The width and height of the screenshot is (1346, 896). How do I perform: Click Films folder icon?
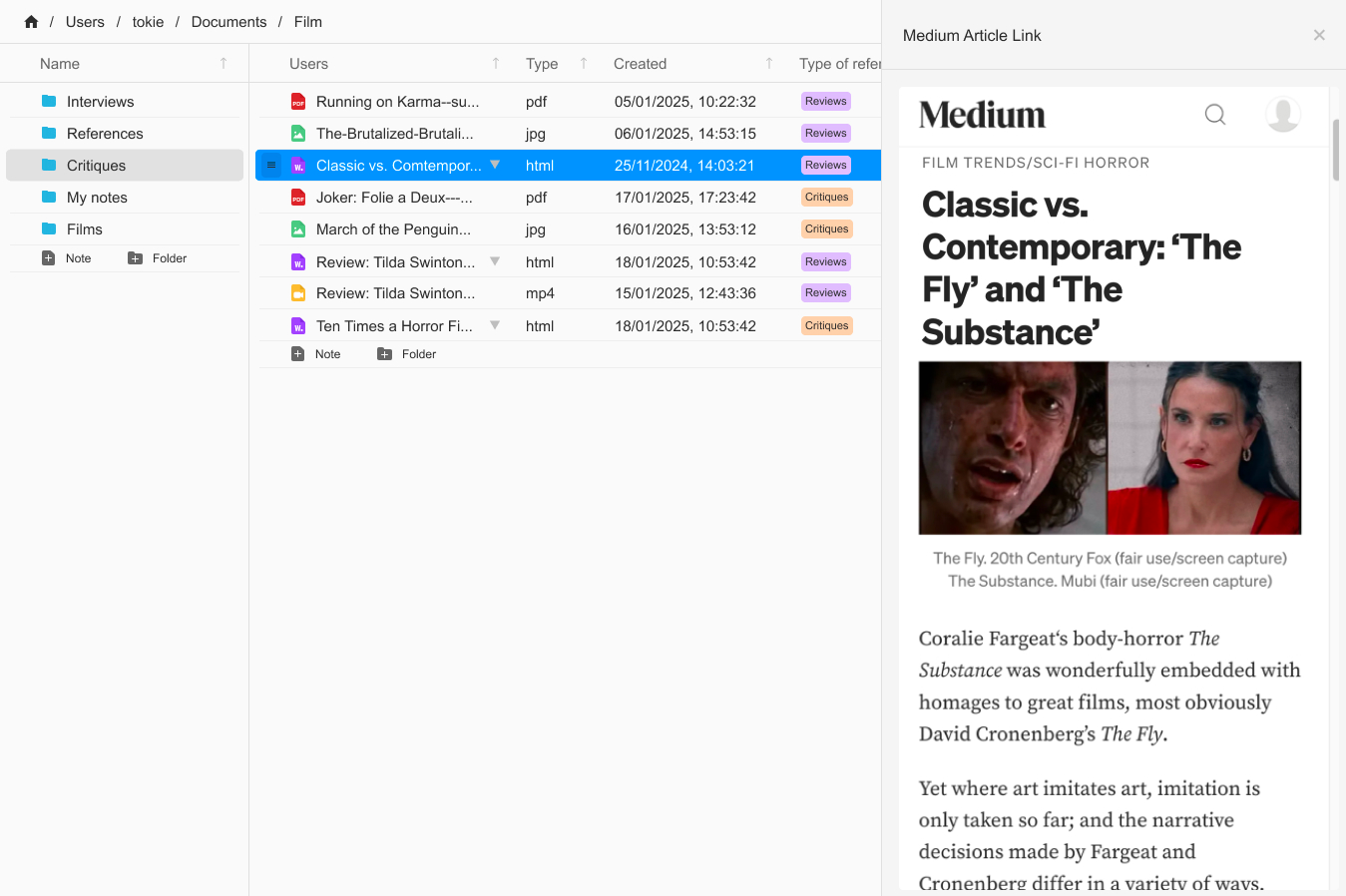(x=49, y=228)
